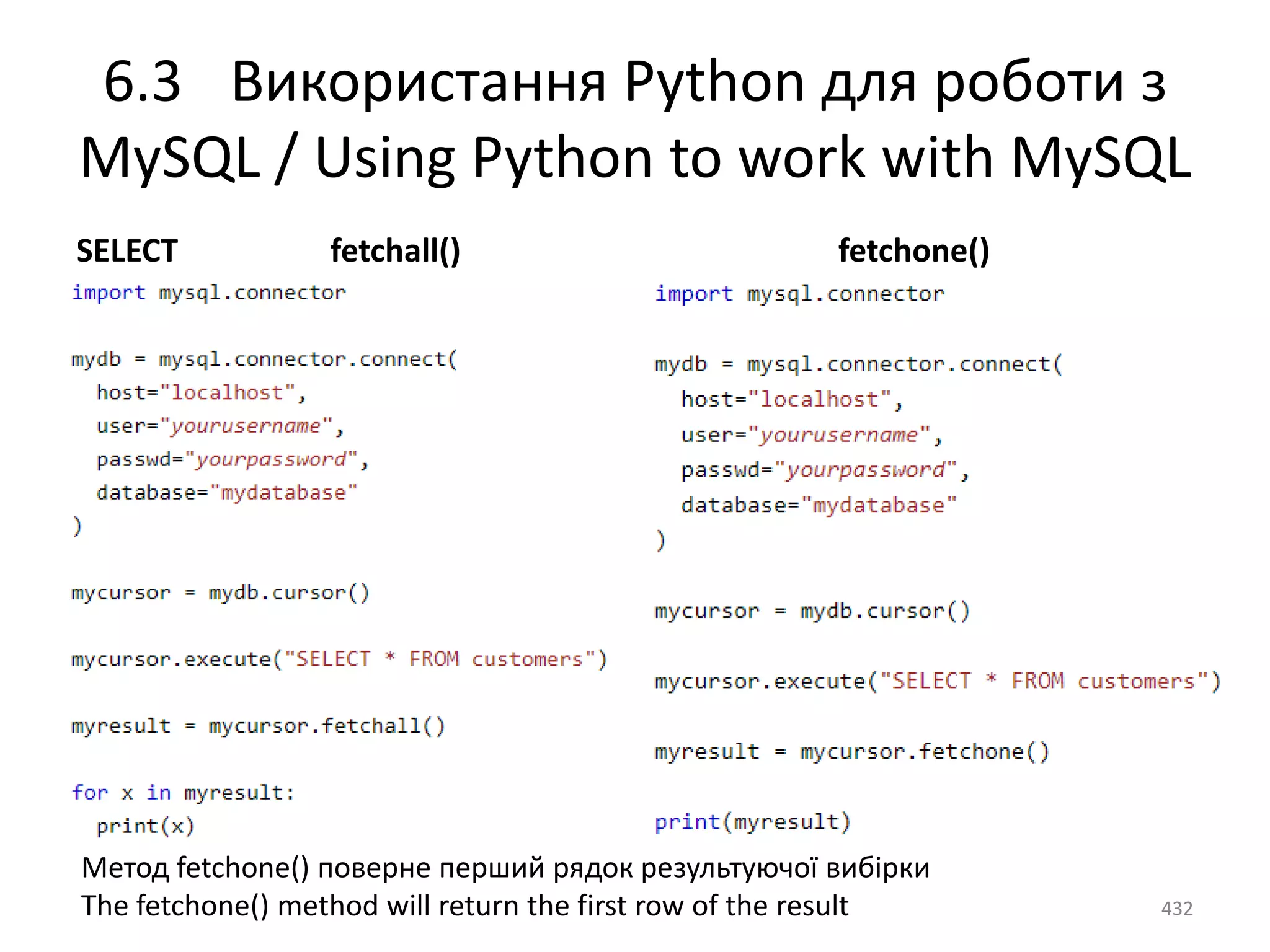Click 'mycursor = mydb.cursor()' in the right code
This screenshot has width=1270, height=952.
pos(812,612)
